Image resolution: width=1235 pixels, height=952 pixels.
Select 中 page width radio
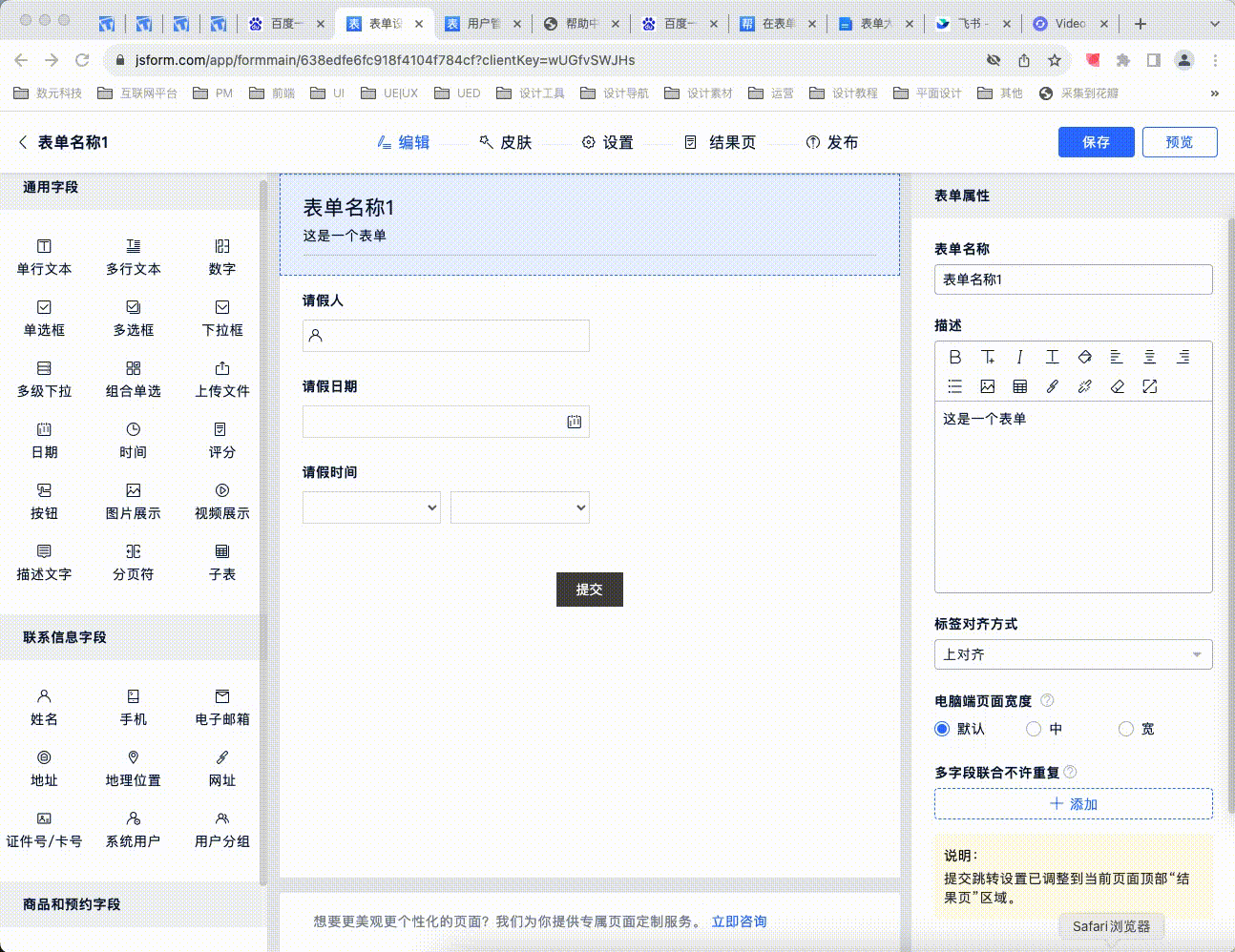pos(1034,729)
